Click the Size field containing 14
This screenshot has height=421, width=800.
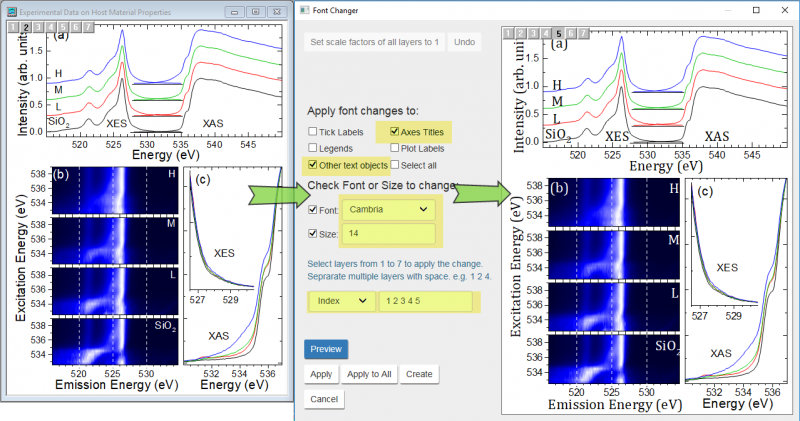(388, 235)
